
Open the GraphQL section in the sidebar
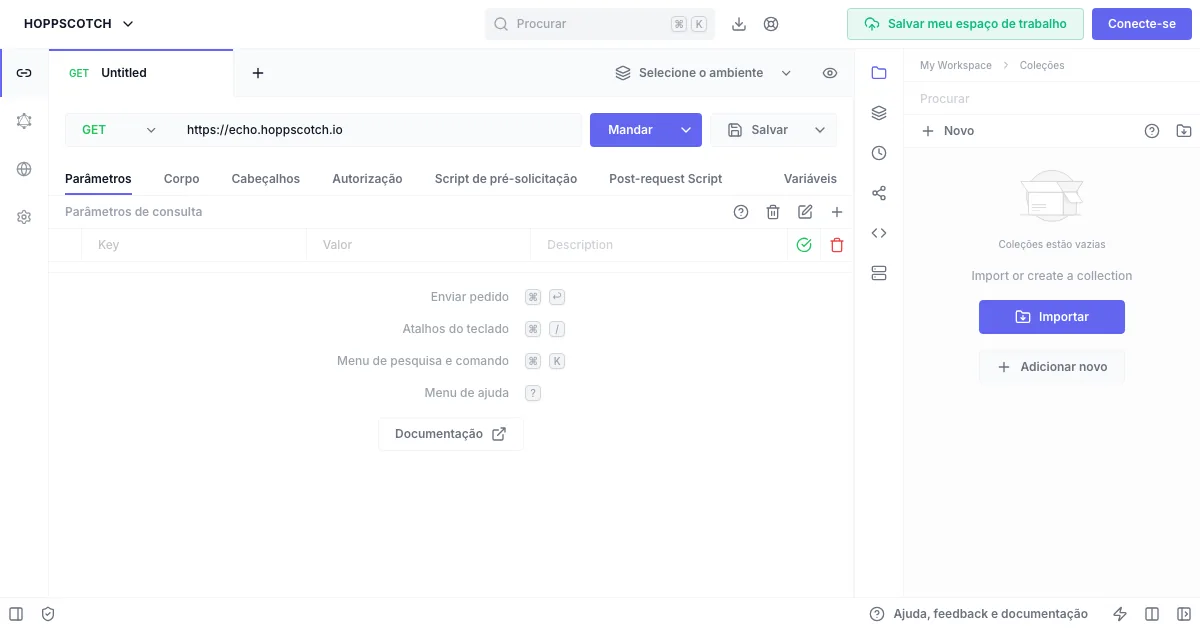[24, 121]
